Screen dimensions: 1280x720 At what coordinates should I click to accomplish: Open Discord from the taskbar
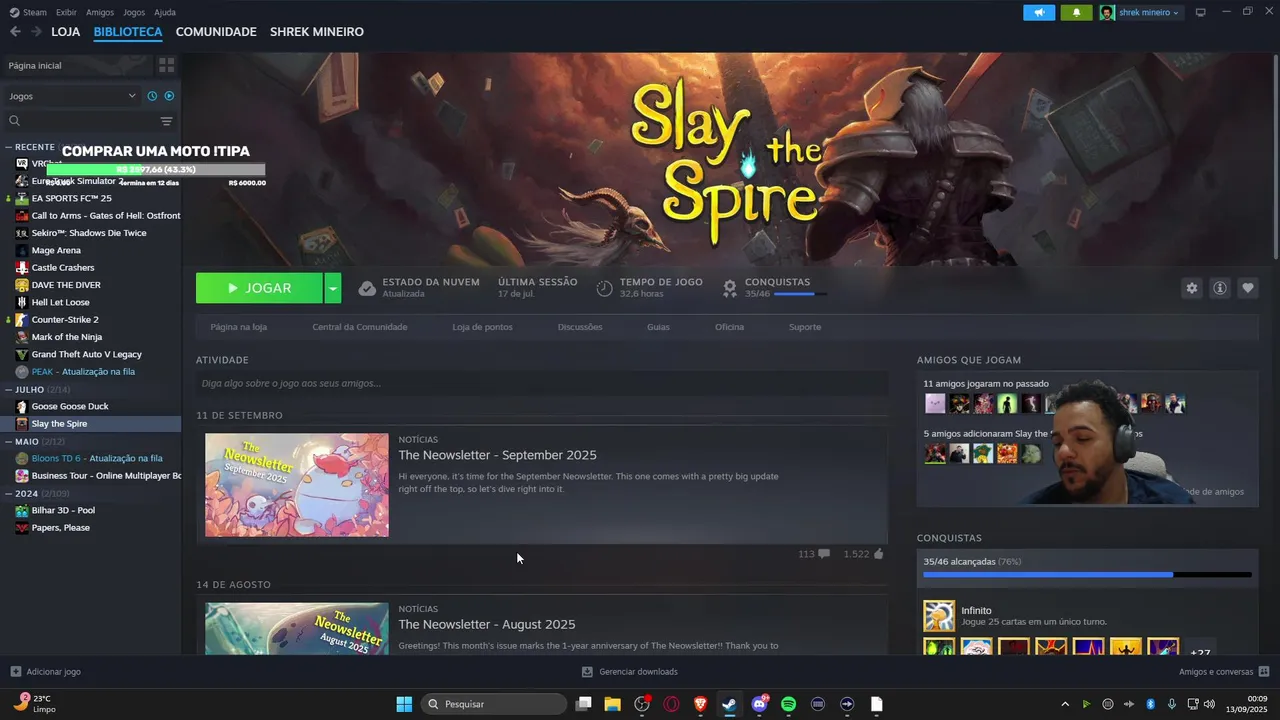(x=759, y=704)
